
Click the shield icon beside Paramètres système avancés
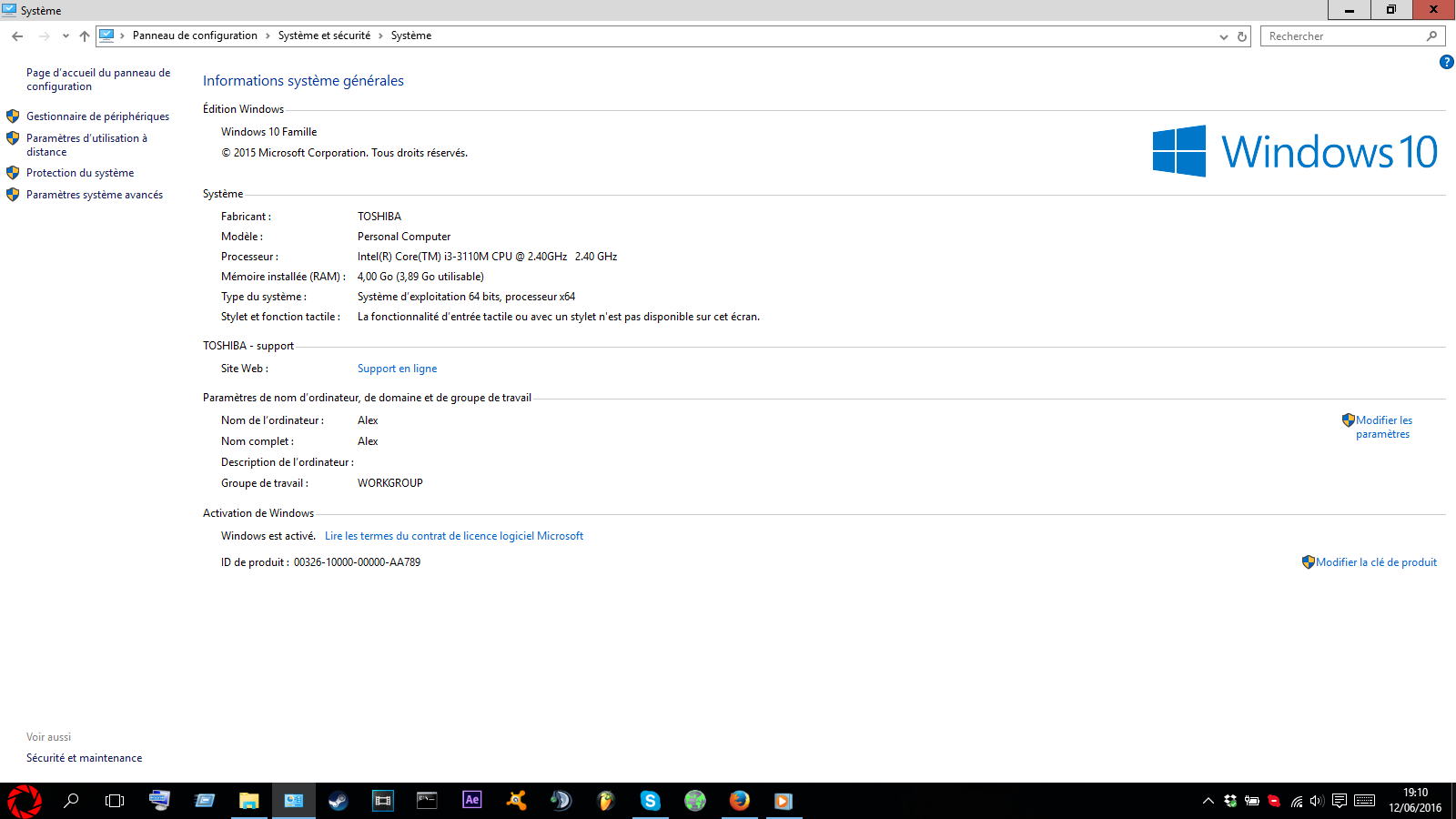point(13,195)
